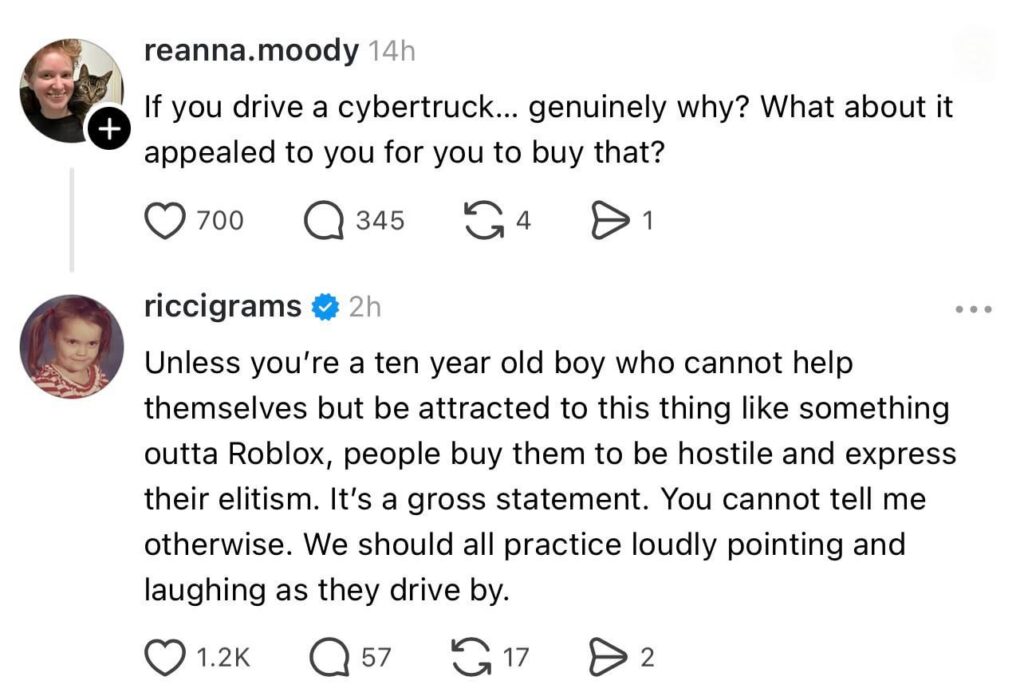Share reanna.moody's post via send icon
Viewport: 1024px width, 696px height.
coord(609,220)
